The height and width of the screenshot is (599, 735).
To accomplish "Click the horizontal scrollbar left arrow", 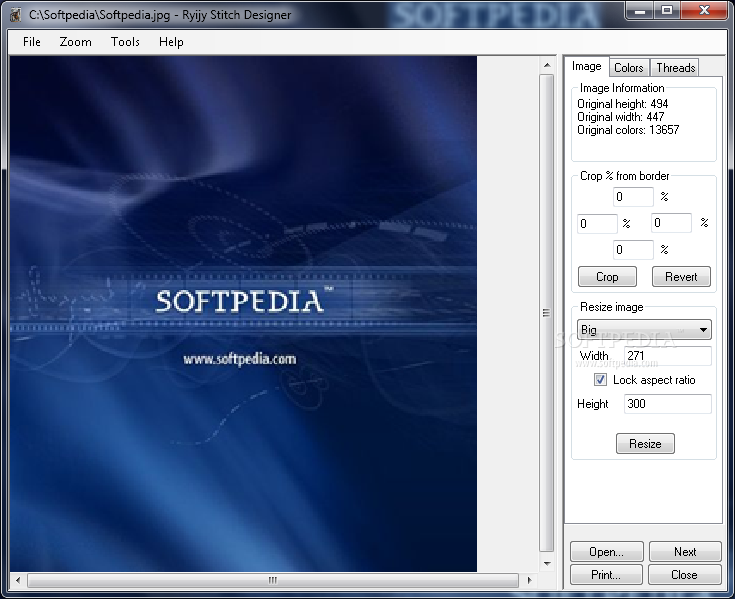I will click(18, 580).
